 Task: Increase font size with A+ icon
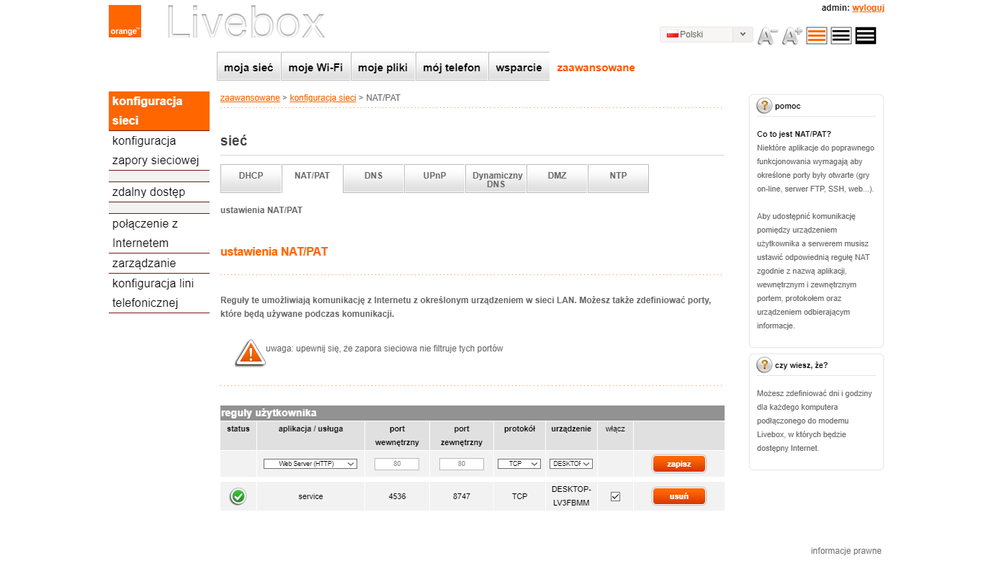tap(792, 36)
